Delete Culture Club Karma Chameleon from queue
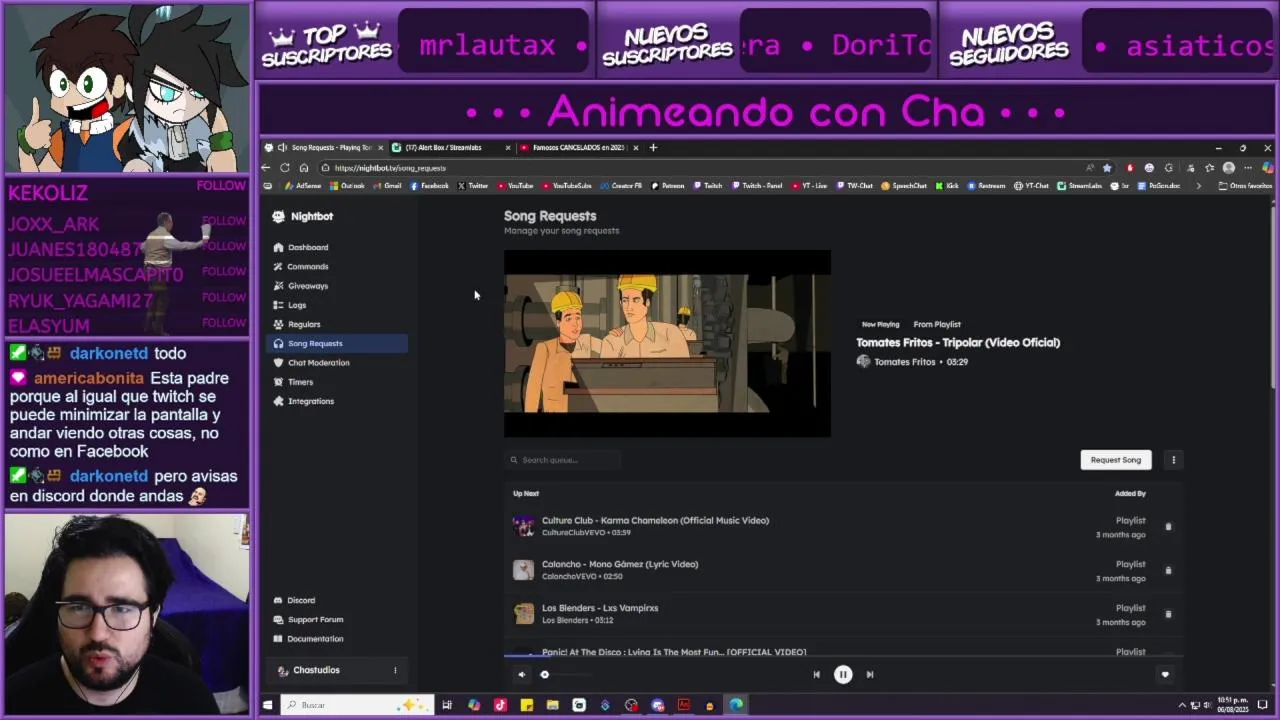This screenshot has width=1280, height=720. point(1168,527)
